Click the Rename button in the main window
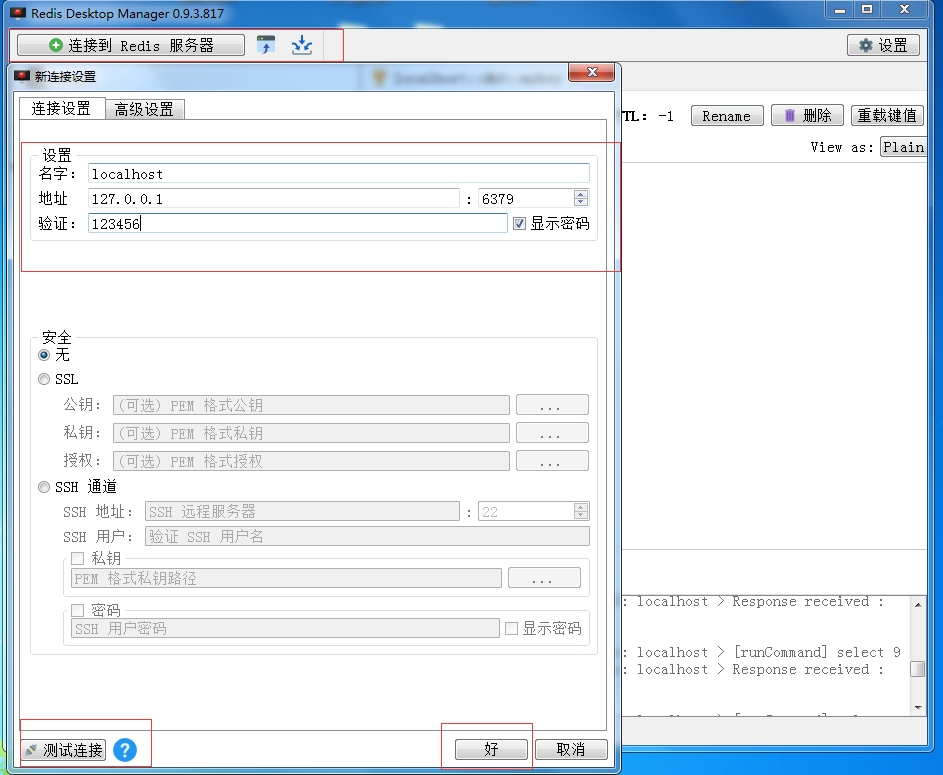The width and height of the screenshot is (943, 775). pyautogui.click(x=726, y=115)
